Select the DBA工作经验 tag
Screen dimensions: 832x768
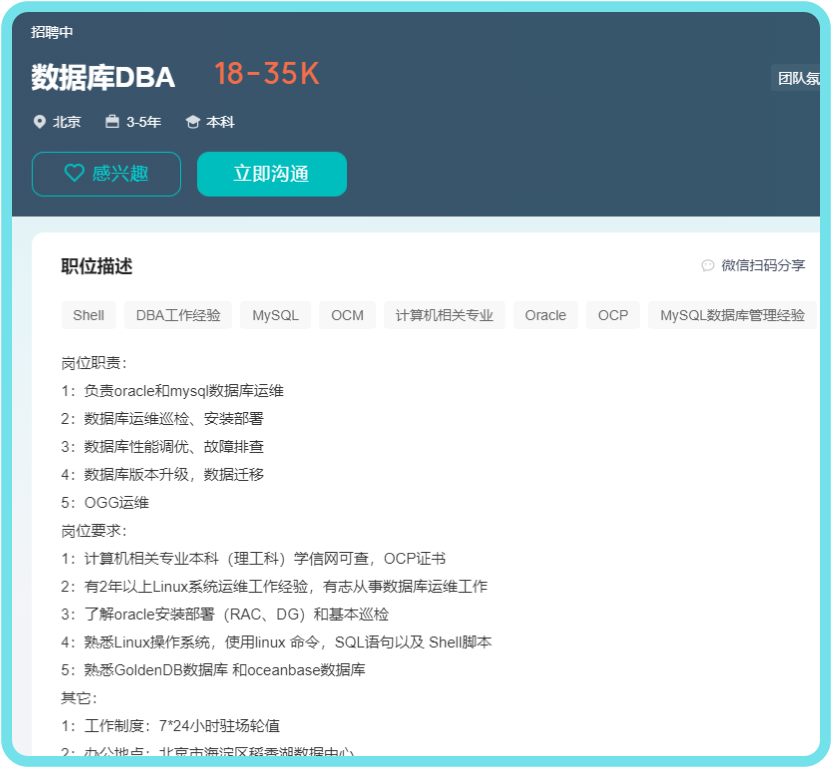point(178,315)
